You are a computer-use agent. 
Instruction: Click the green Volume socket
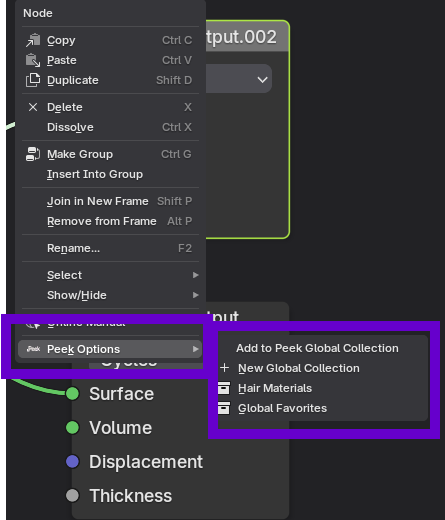pos(72,428)
